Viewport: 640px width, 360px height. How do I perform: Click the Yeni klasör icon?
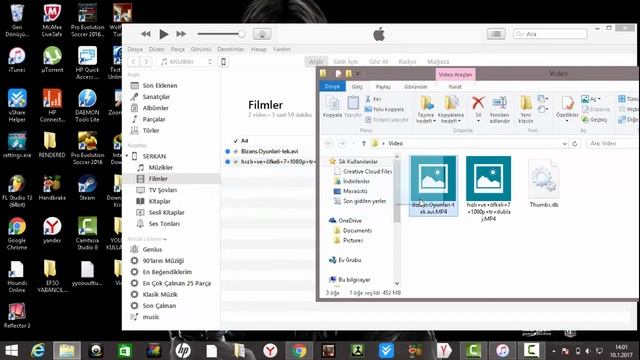tap(526, 109)
